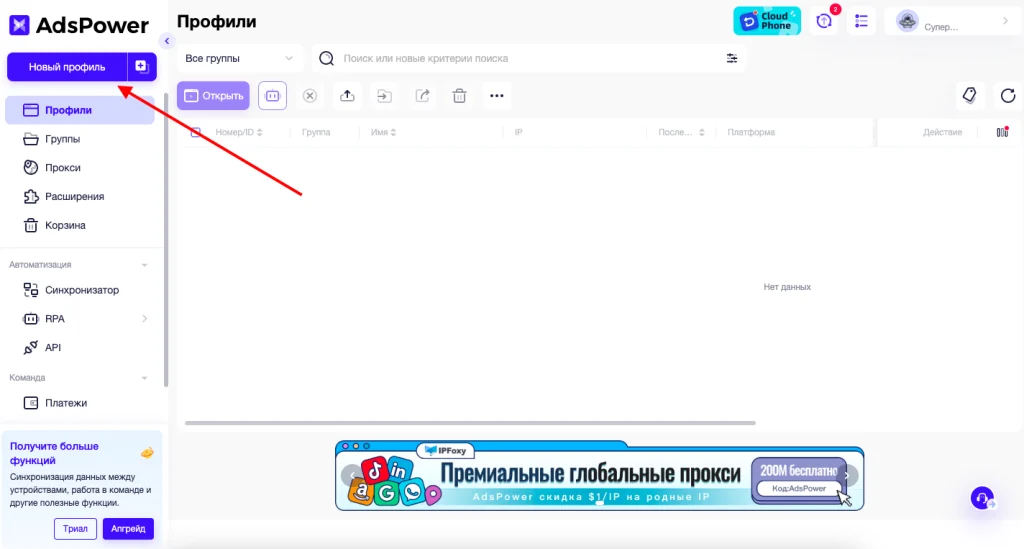Collapse the Команда section
This screenshot has width=1024, height=549.
click(144, 377)
